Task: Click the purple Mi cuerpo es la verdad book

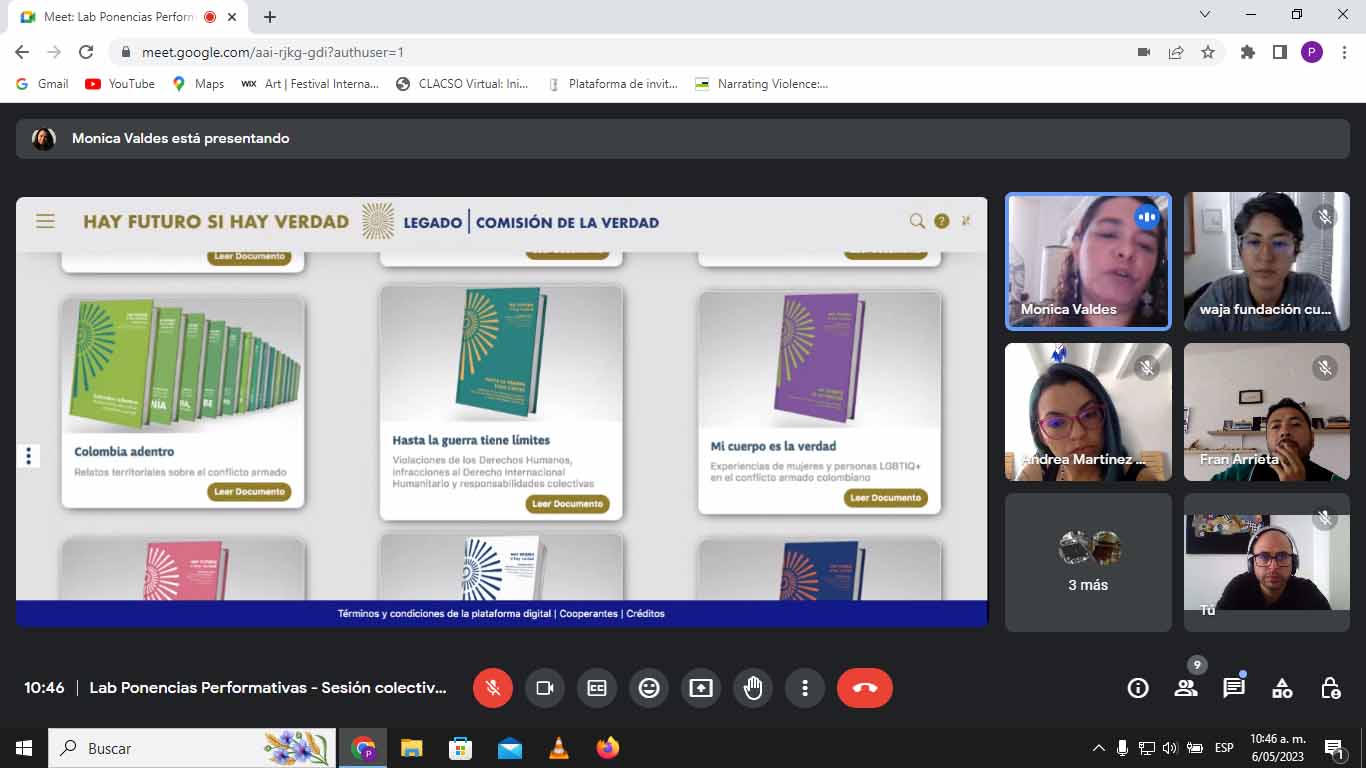Action: point(819,357)
